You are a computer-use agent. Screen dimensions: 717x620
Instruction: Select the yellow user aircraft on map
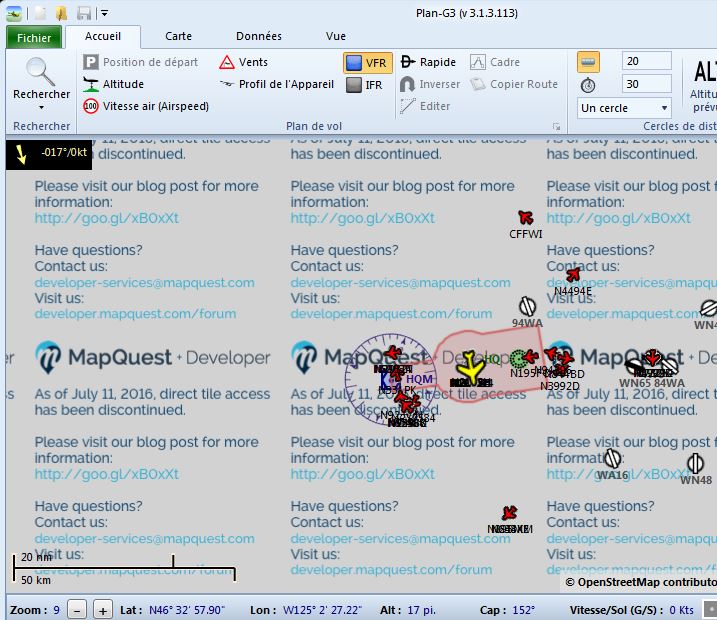coord(471,368)
